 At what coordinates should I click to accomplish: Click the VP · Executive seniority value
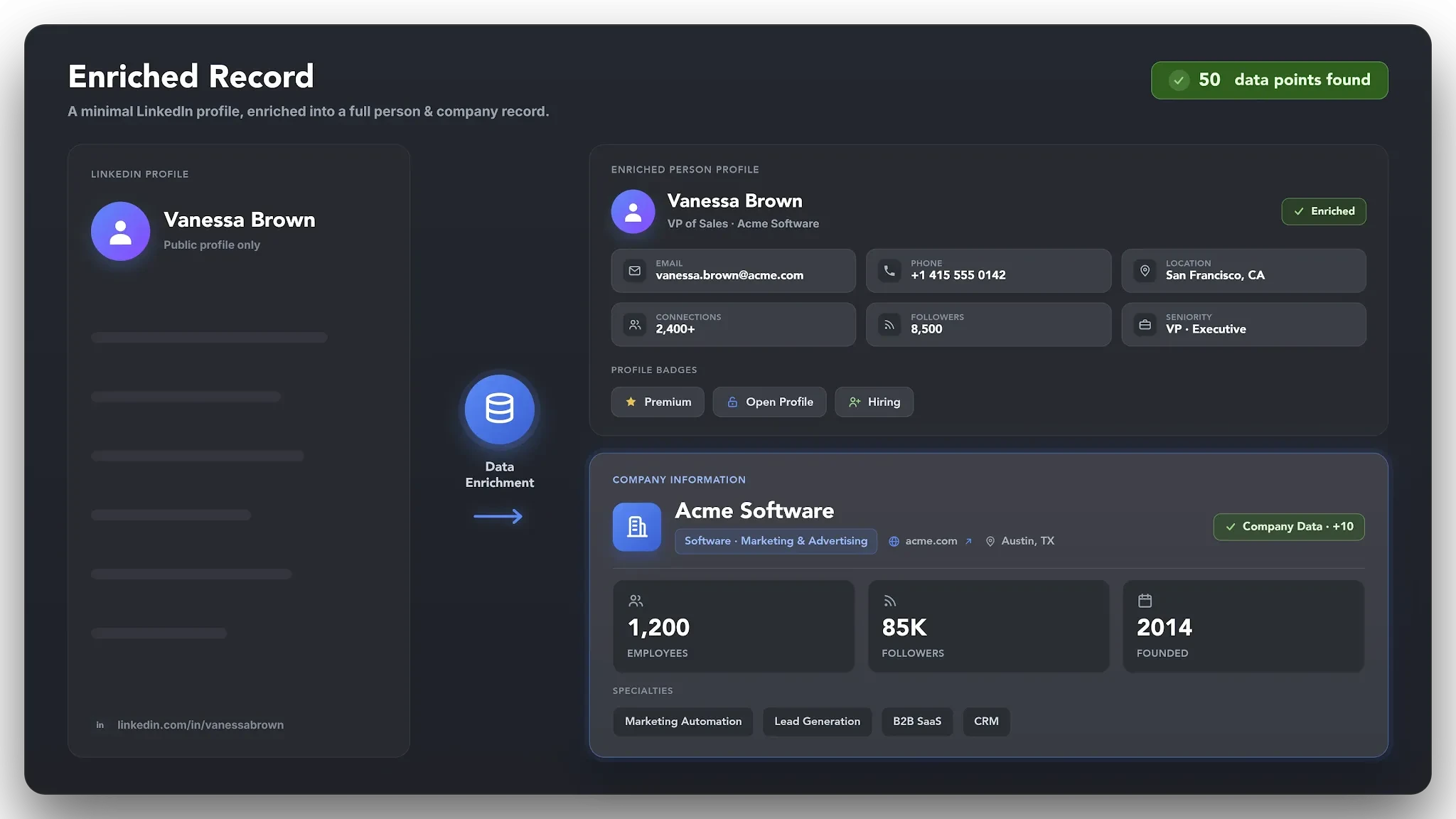click(x=1206, y=329)
